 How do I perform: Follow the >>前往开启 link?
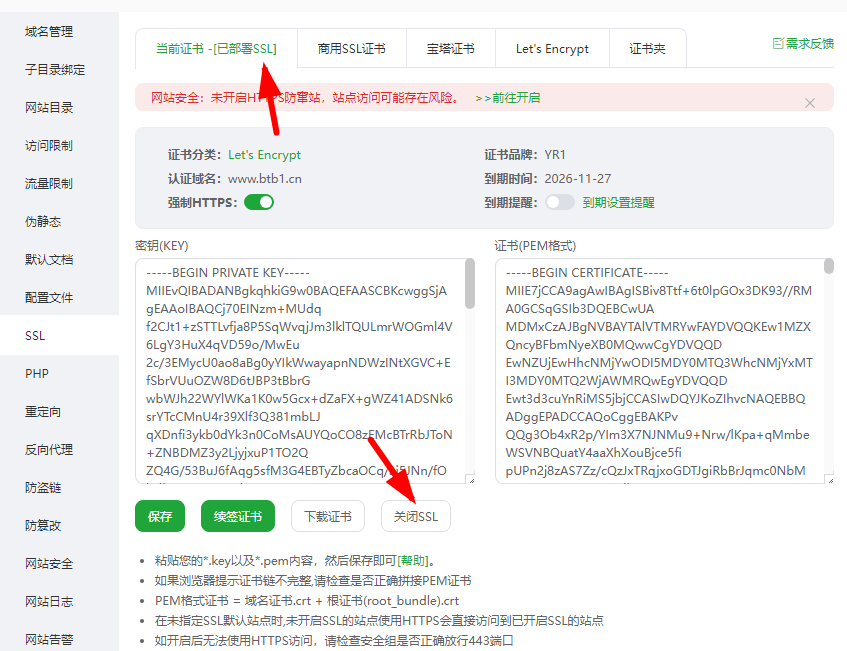(508, 97)
